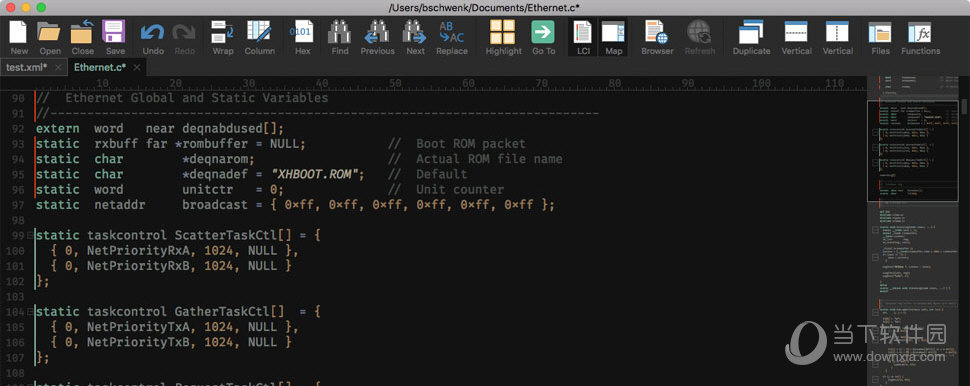Show the Functions list panel

pos(921,37)
